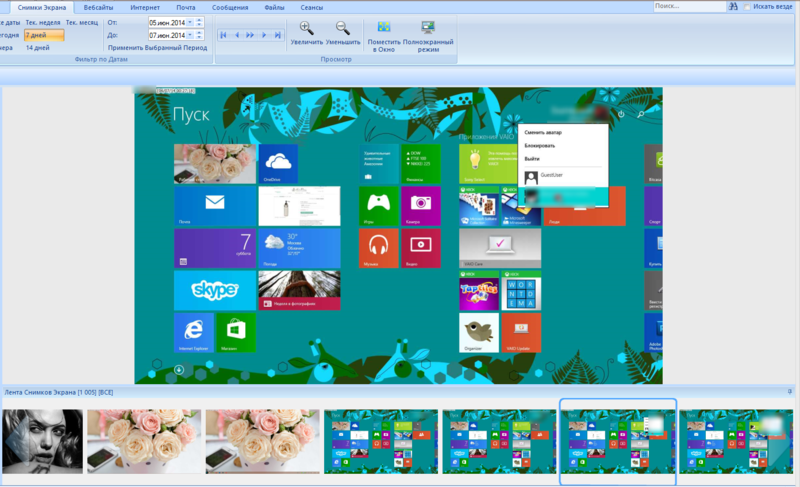Open the От date dropdown calendar

(190, 22)
